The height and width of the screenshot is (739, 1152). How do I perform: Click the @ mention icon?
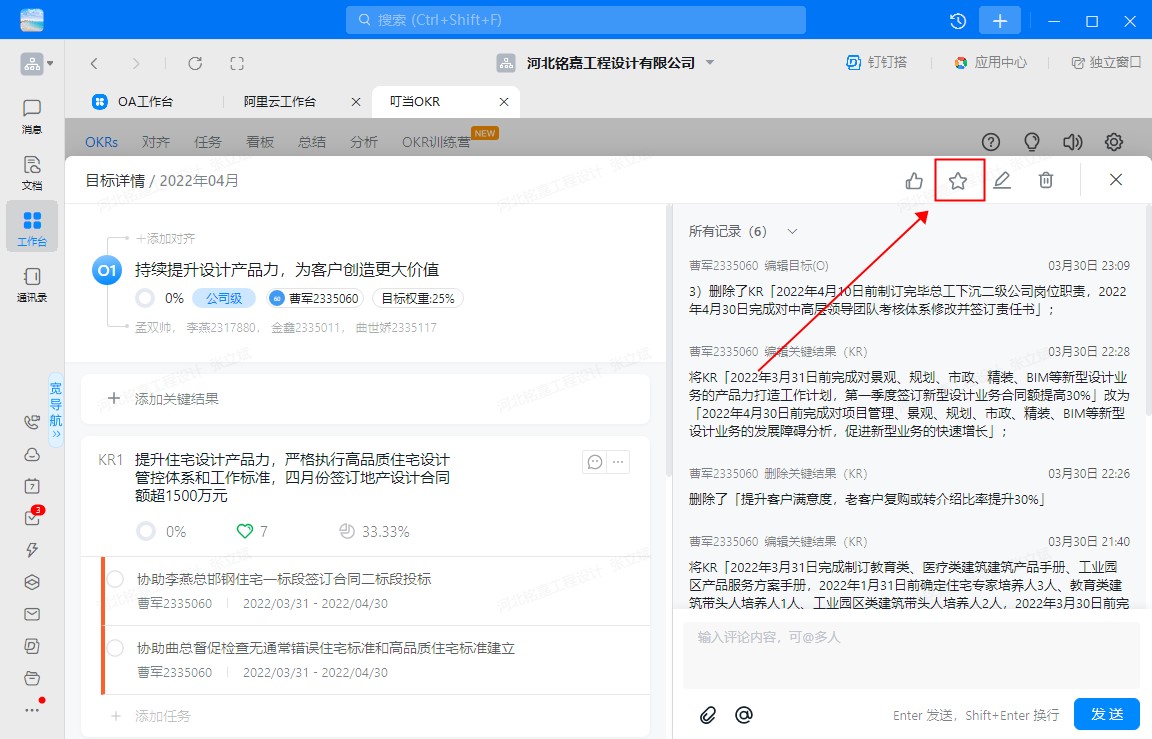(743, 714)
